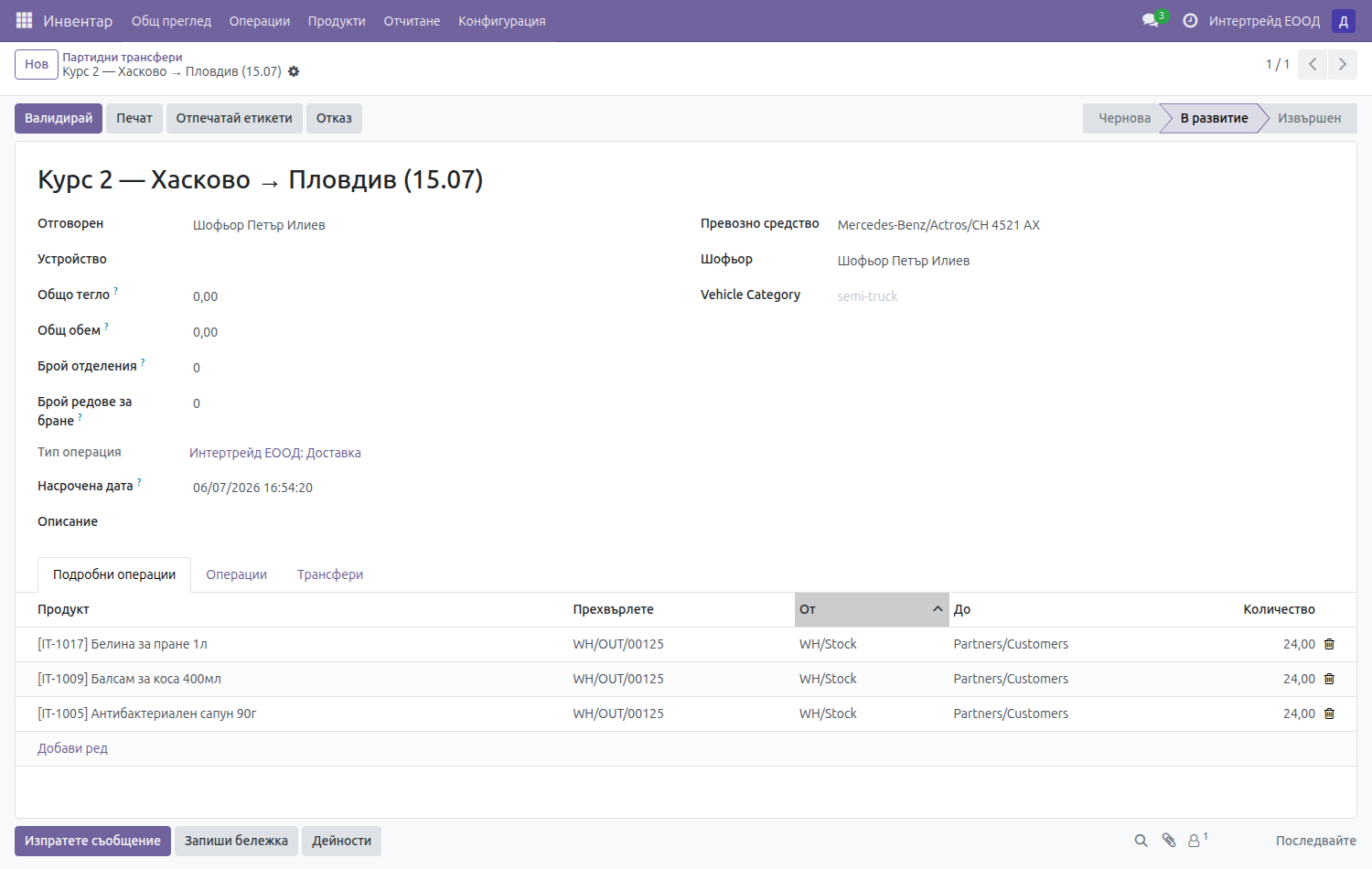Delete the Белина за пране row

1329,644
